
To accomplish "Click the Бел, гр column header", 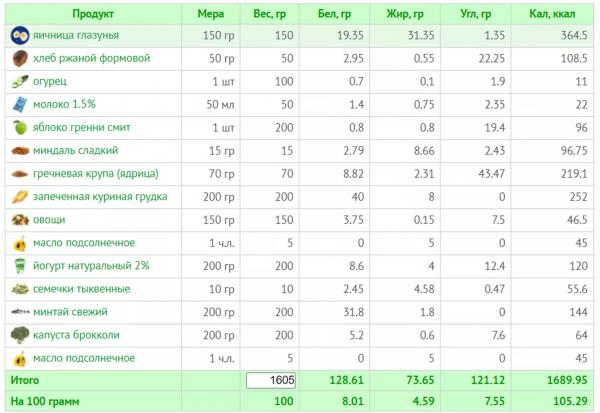I will click(334, 14).
